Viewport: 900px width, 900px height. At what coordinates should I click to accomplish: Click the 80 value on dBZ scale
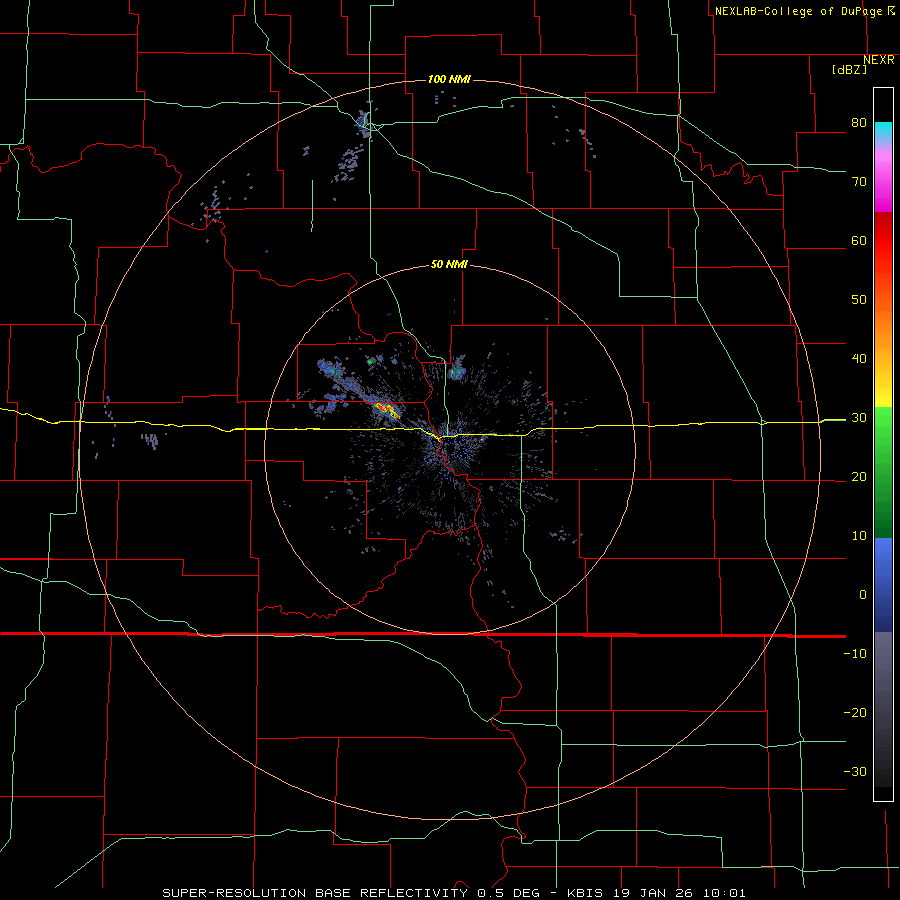[859, 123]
